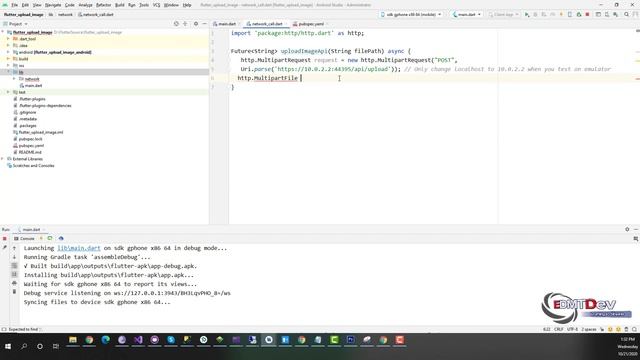The image size is (640, 360).
Task: Open Project panel settings gear
Action: pos(196,24)
